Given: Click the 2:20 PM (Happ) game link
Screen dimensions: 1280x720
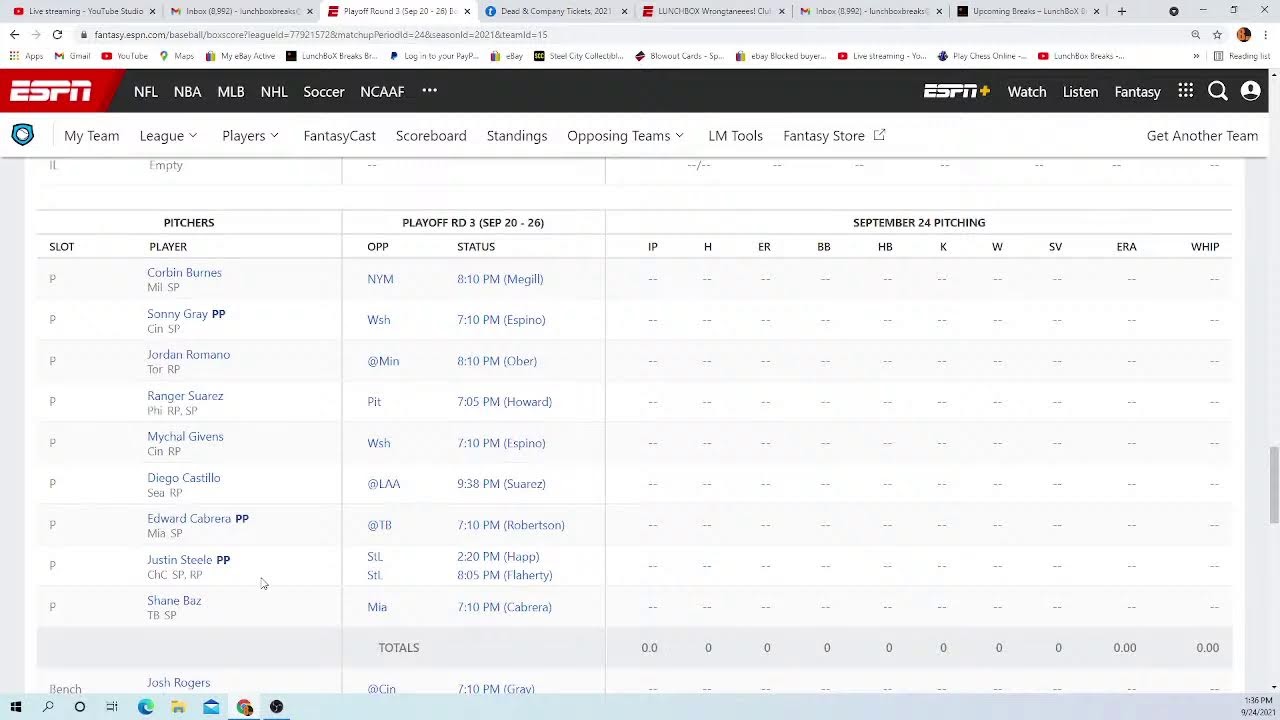Looking at the screenshot, I should pyautogui.click(x=498, y=556).
